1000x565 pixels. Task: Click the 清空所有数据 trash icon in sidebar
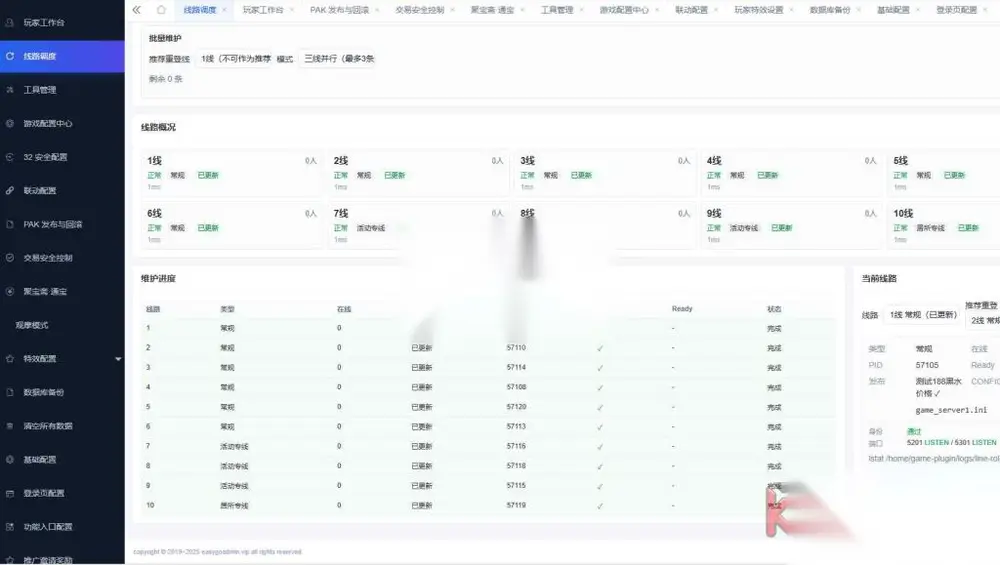coord(10,426)
